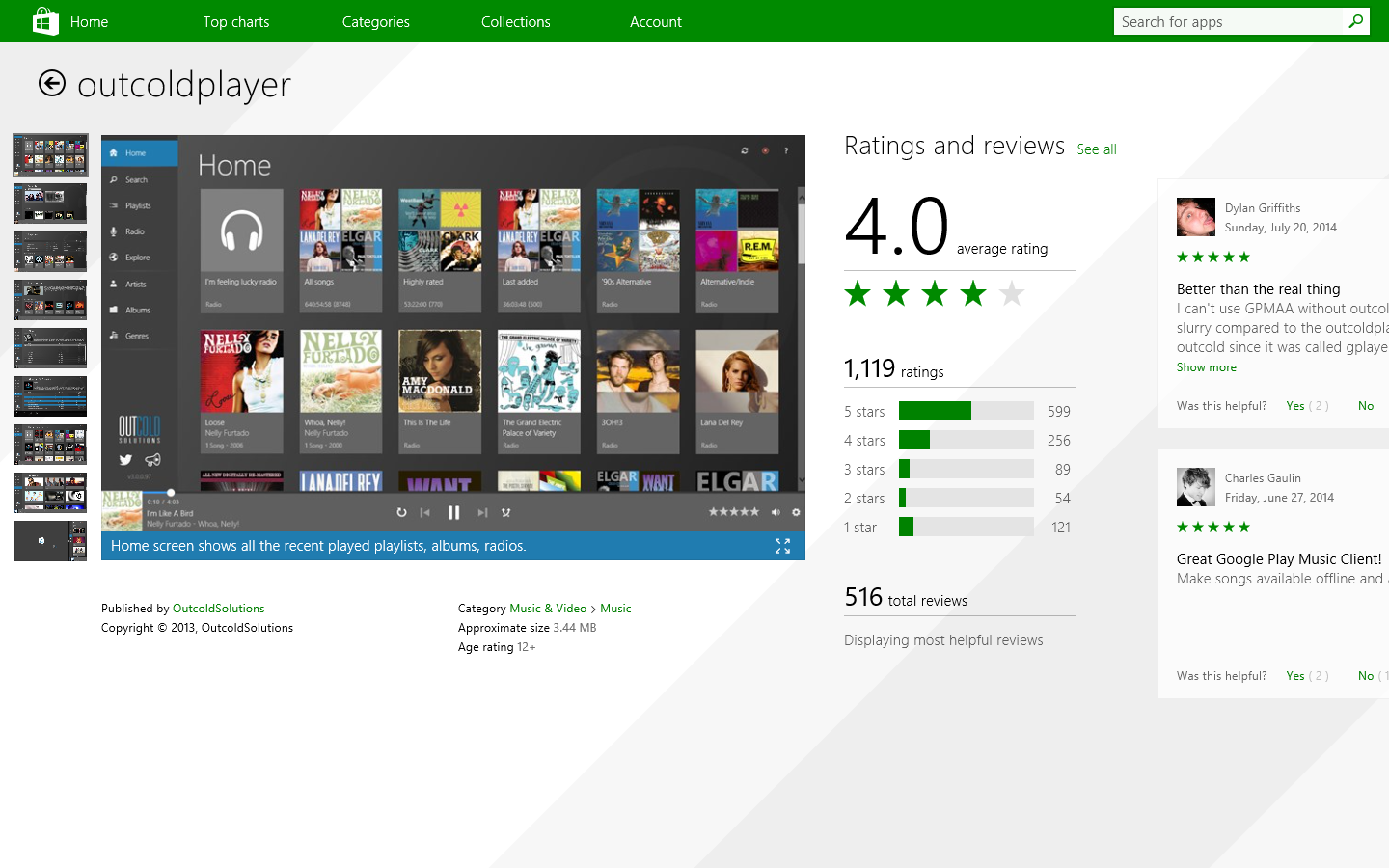The image size is (1389, 868).
Task: Select the last screenshot thumbnail
Action: coord(50,541)
